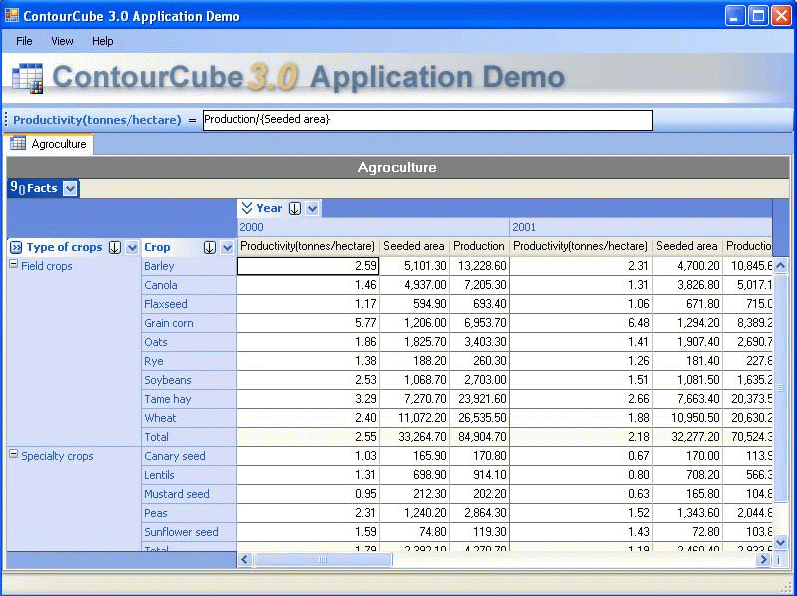Image resolution: width=797 pixels, height=596 pixels.
Task: Click the title bar application icon
Action: click(12, 15)
